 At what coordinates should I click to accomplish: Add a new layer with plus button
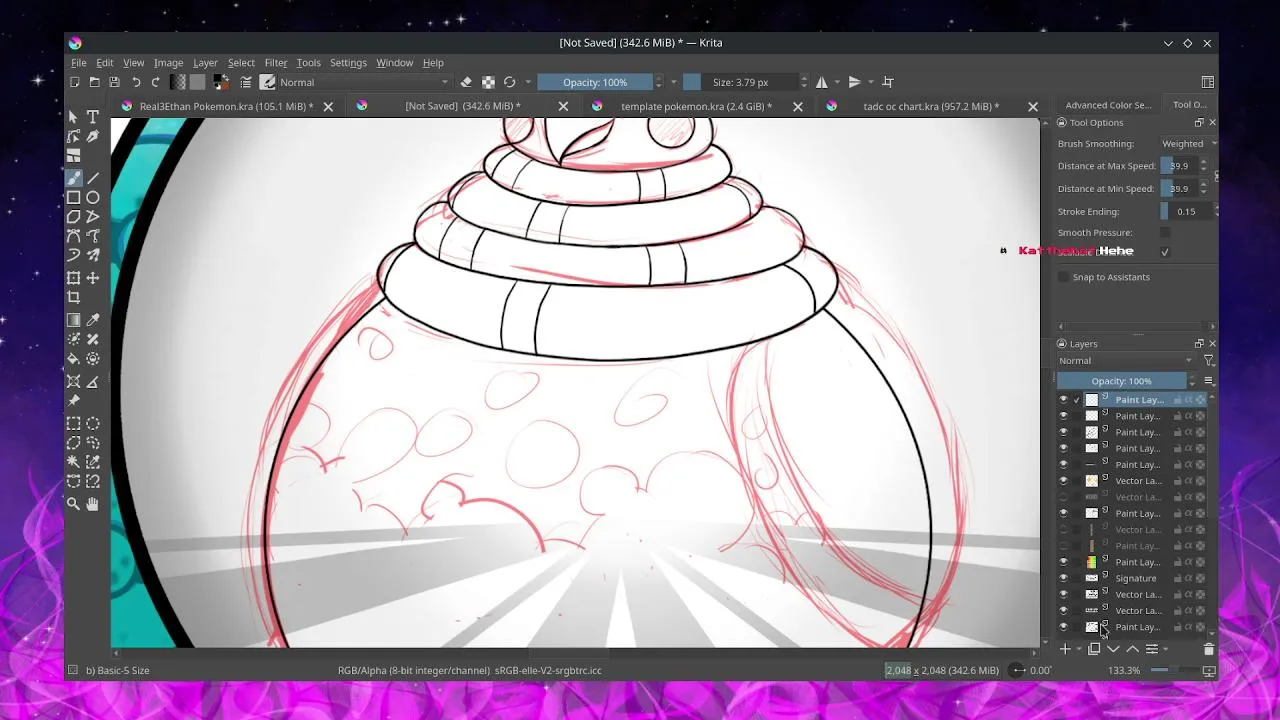1065,649
